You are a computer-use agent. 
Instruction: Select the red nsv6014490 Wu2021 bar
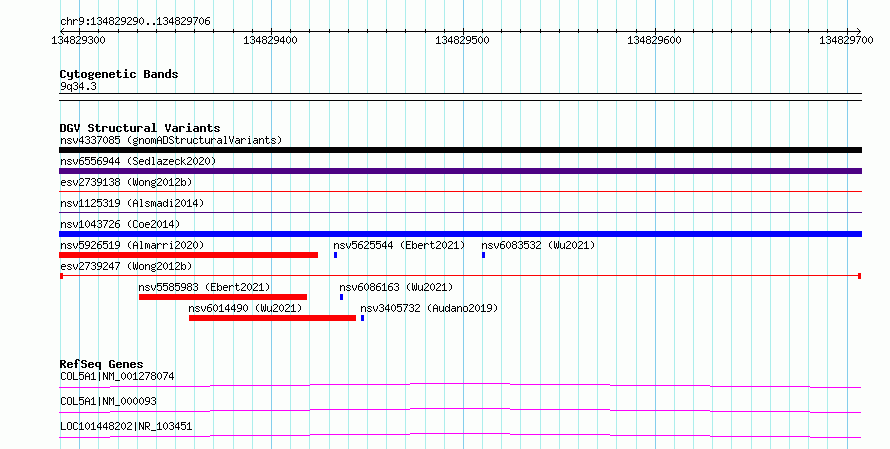[272, 318]
